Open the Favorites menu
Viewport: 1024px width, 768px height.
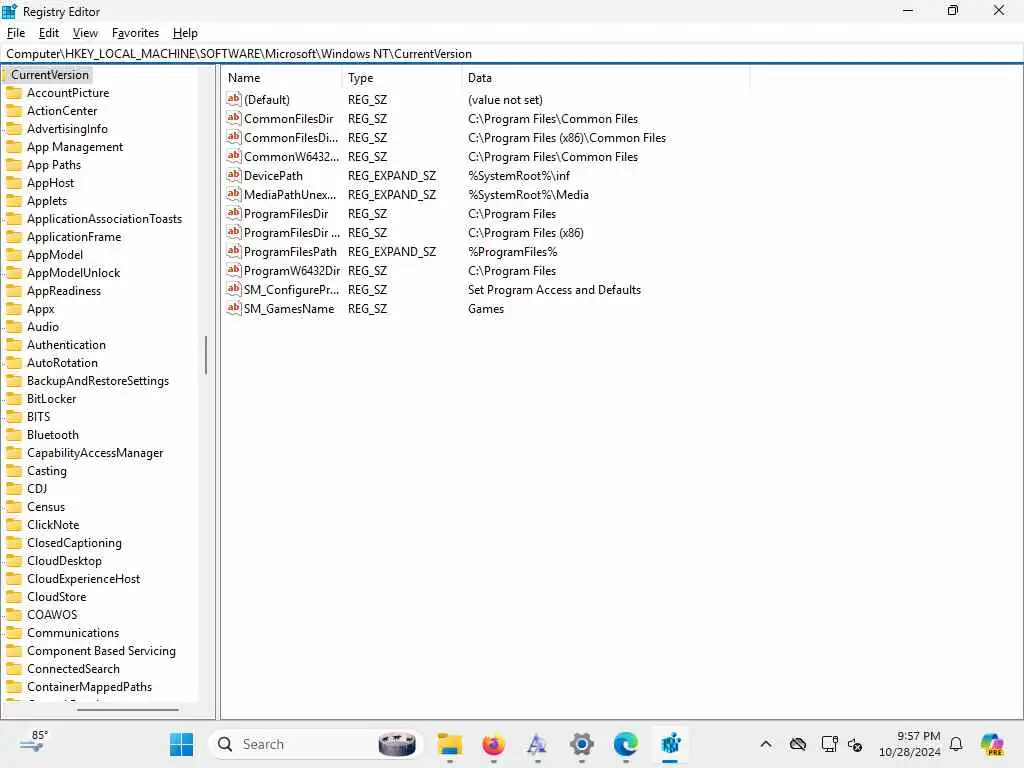(x=135, y=33)
